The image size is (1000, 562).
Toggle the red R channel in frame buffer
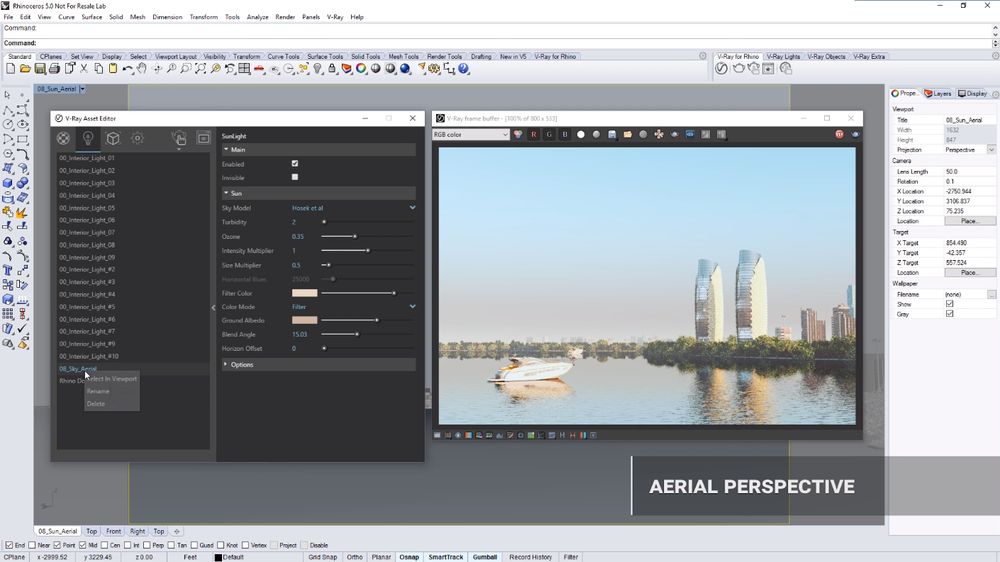coord(533,135)
